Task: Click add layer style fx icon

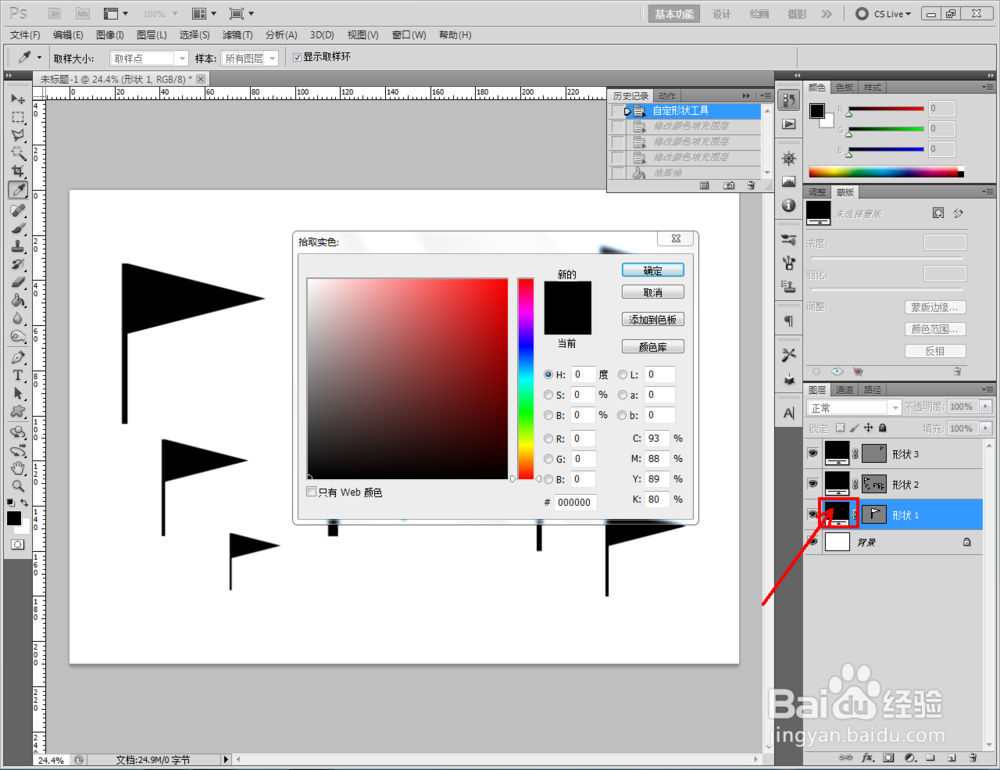Action: (867, 758)
